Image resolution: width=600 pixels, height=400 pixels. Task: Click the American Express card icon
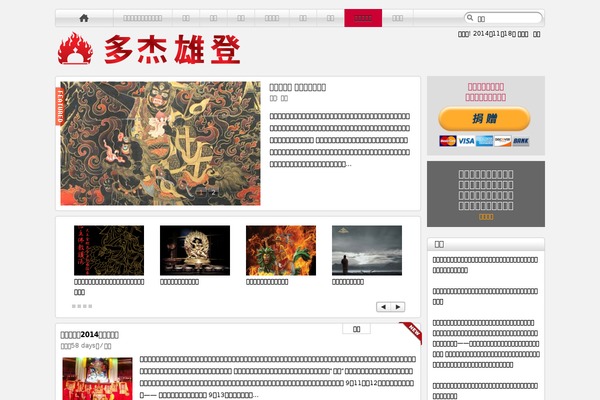coord(484,141)
